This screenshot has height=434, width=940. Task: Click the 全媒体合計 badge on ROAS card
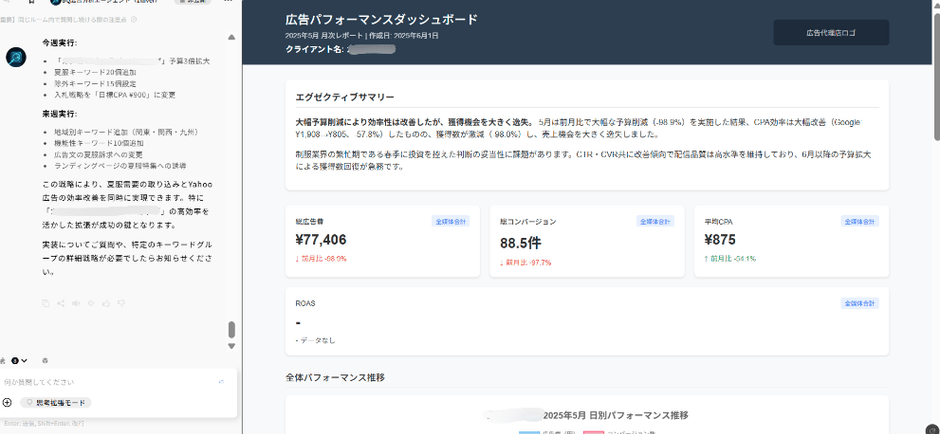pos(860,302)
